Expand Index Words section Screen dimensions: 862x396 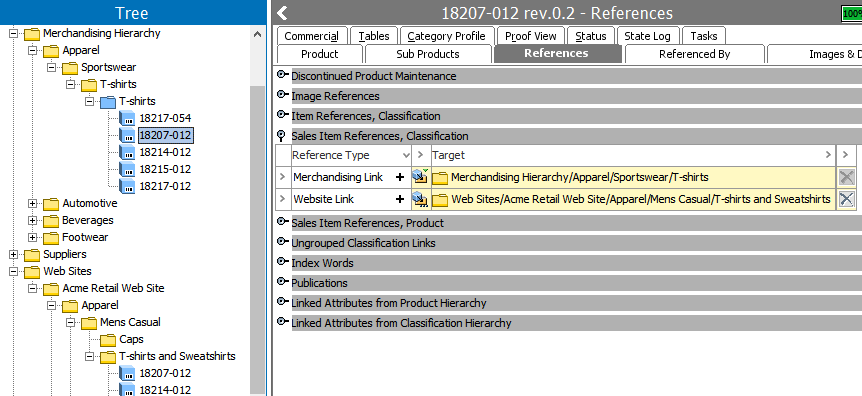tap(283, 262)
